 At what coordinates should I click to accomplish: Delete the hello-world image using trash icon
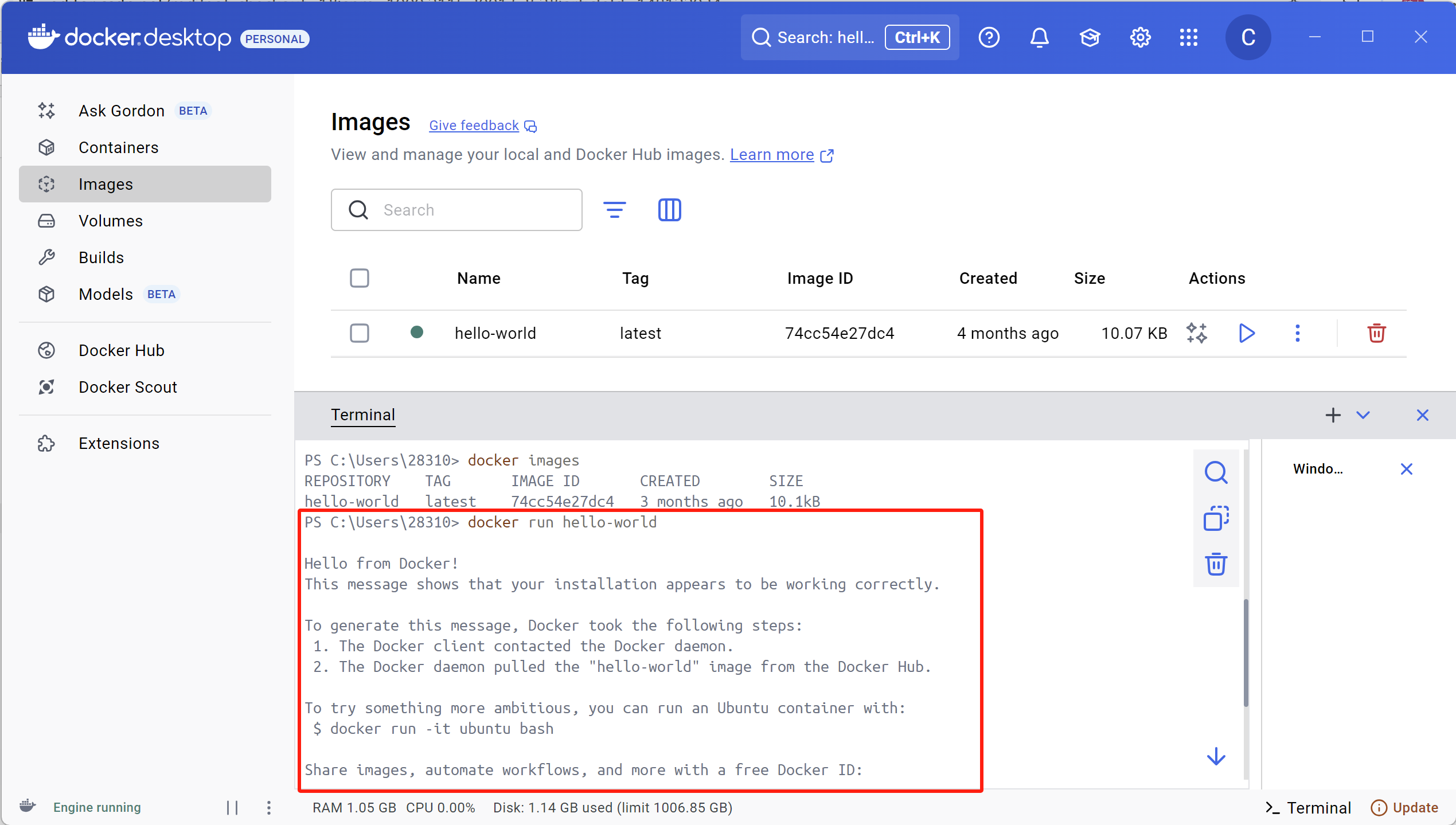(x=1376, y=333)
